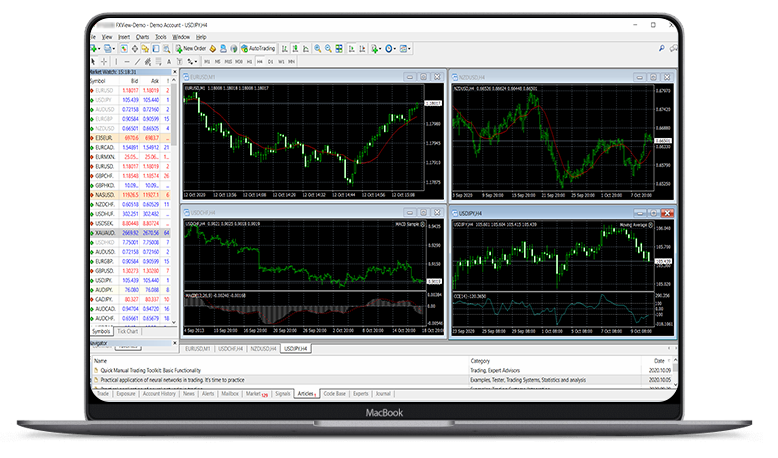This screenshot has height=458, width=778.
Task: Switch timeframe to M1
Action: (207, 62)
